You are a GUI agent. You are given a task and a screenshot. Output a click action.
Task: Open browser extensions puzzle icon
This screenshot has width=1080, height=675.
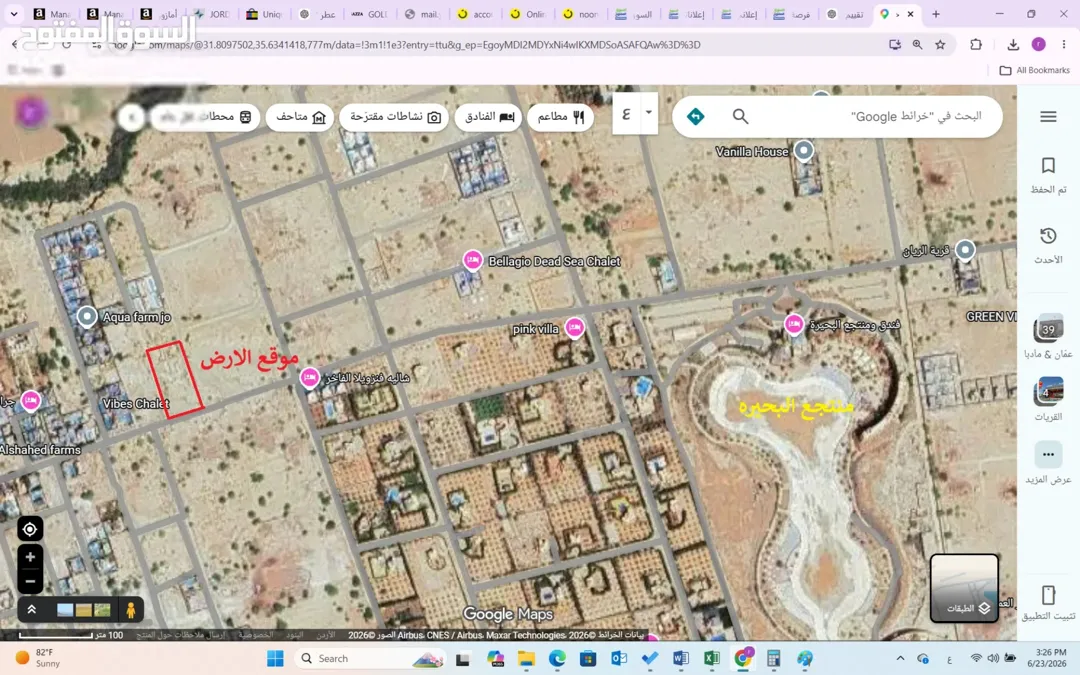coord(975,44)
